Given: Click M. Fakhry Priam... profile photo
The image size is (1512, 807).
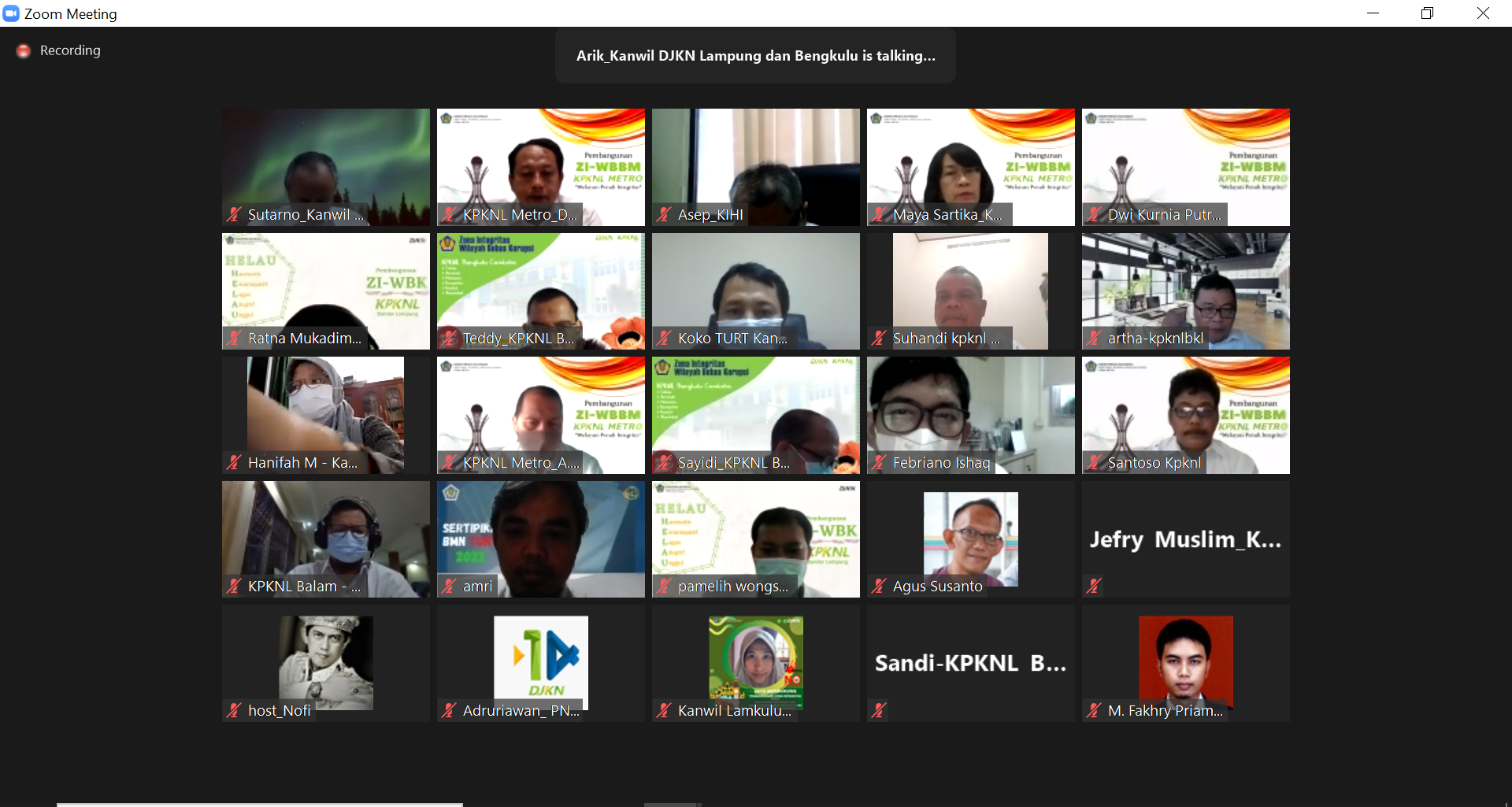Looking at the screenshot, I should point(1185,657).
